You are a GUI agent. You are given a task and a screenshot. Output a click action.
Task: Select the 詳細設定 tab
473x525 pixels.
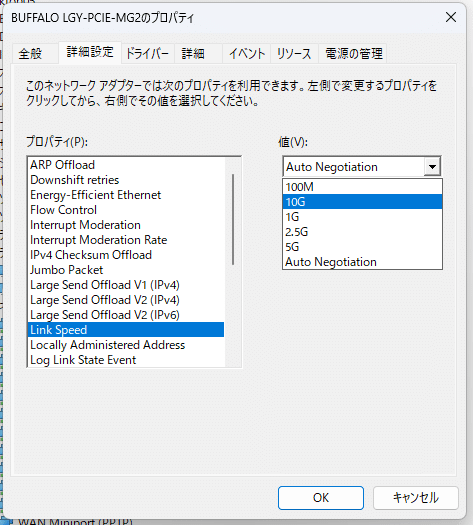pyautogui.click(x=90, y=52)
